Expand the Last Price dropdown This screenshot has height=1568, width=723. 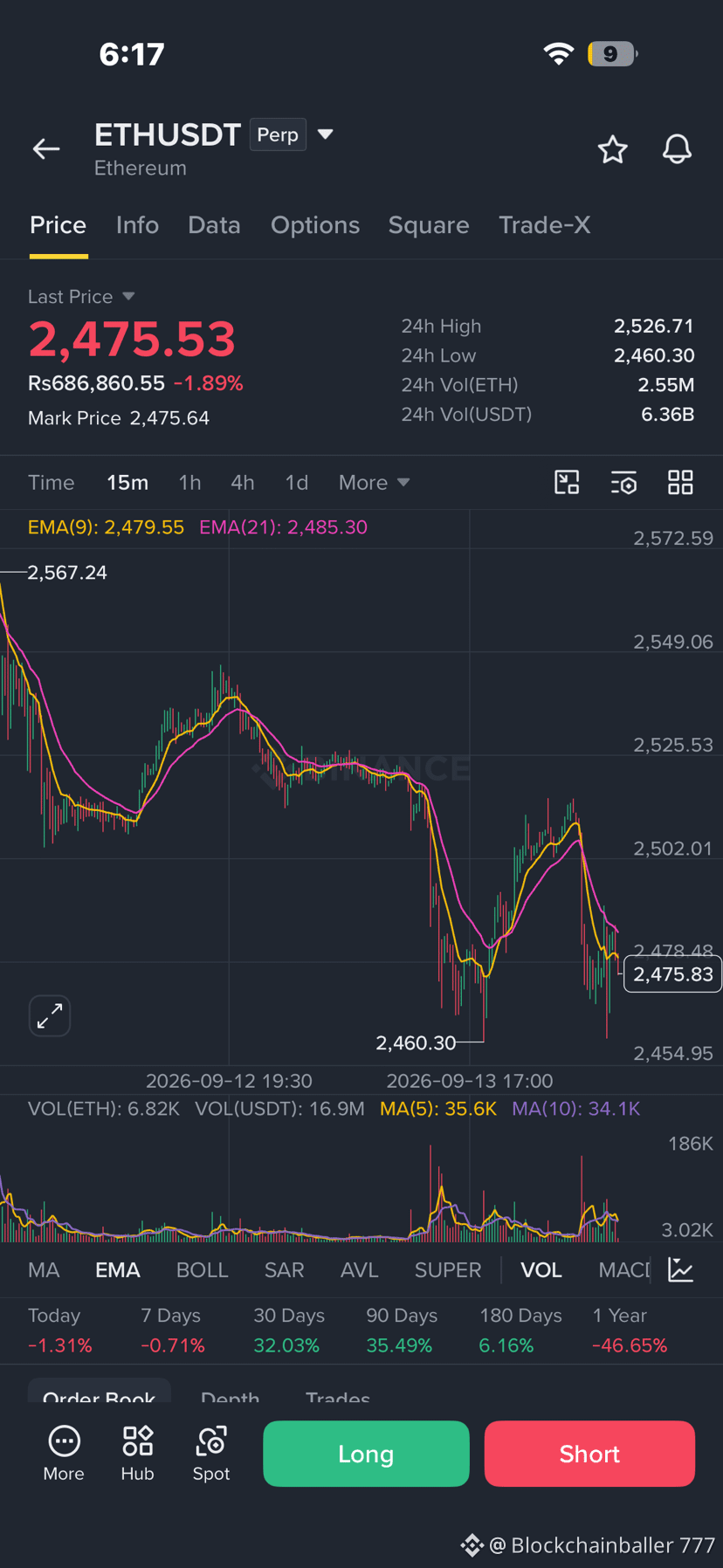click(128, 297)
